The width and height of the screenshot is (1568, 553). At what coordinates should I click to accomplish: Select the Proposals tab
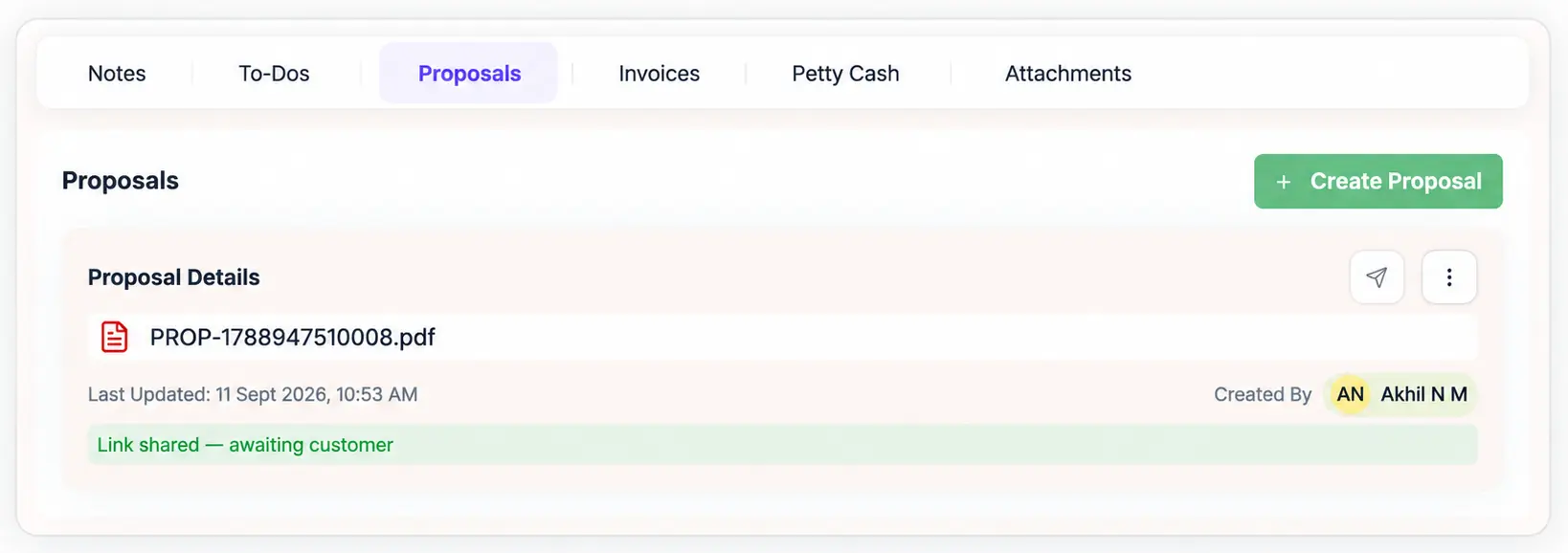tap(469, 74)
